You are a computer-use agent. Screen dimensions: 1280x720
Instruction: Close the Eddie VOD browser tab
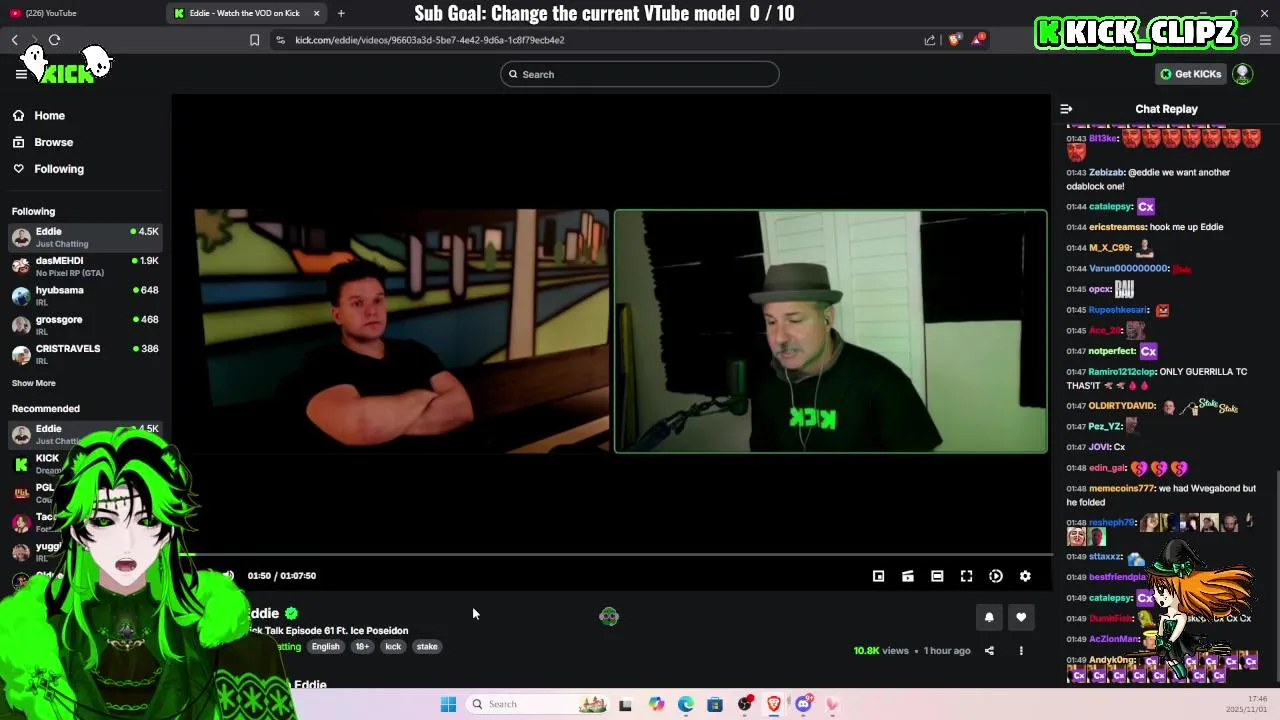pos(317,13)
